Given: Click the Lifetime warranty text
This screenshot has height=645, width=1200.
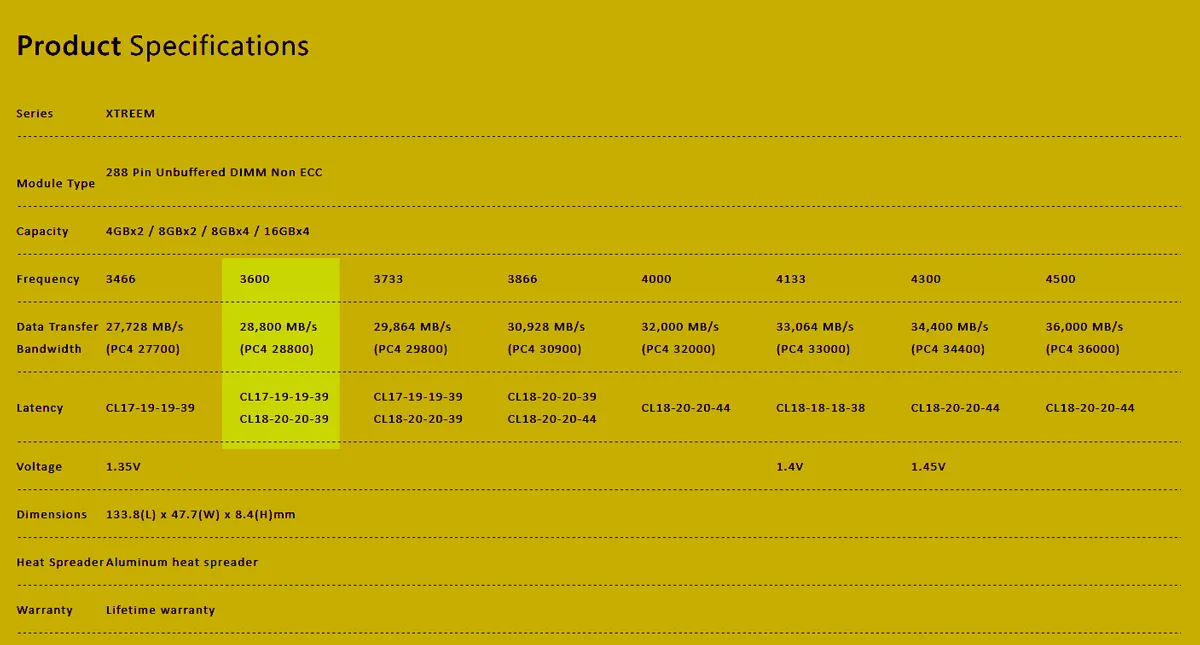Looking at the screenshot, I should click(x=160, y=610).
